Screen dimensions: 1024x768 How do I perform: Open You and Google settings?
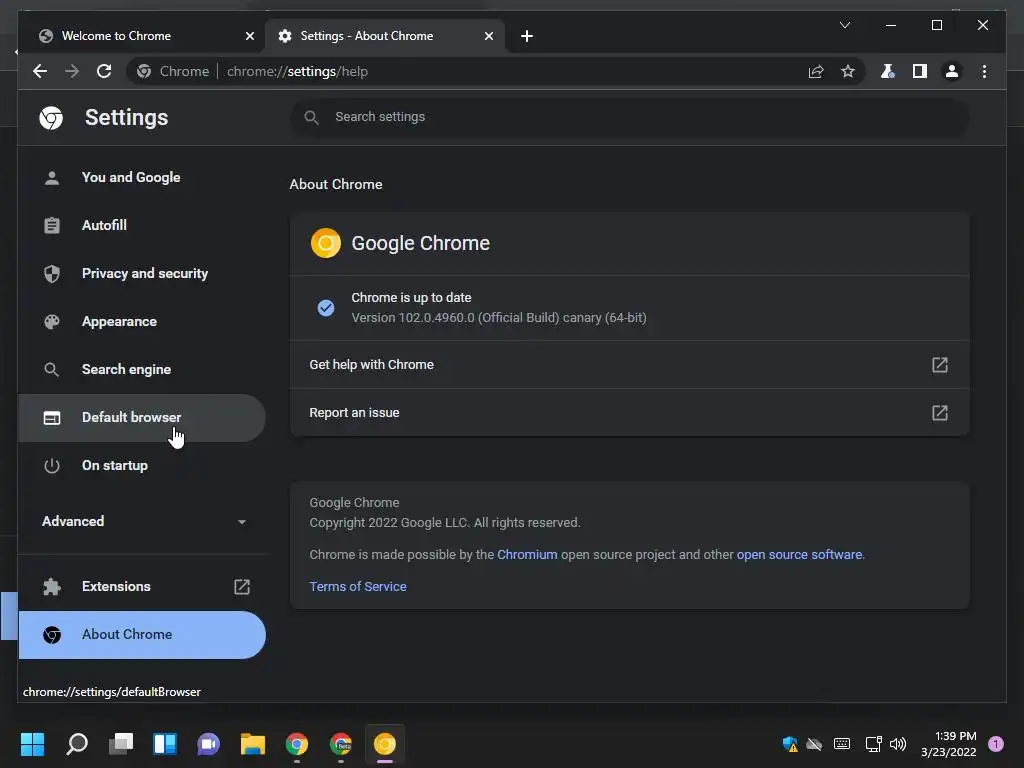click(x=142, y=178)
